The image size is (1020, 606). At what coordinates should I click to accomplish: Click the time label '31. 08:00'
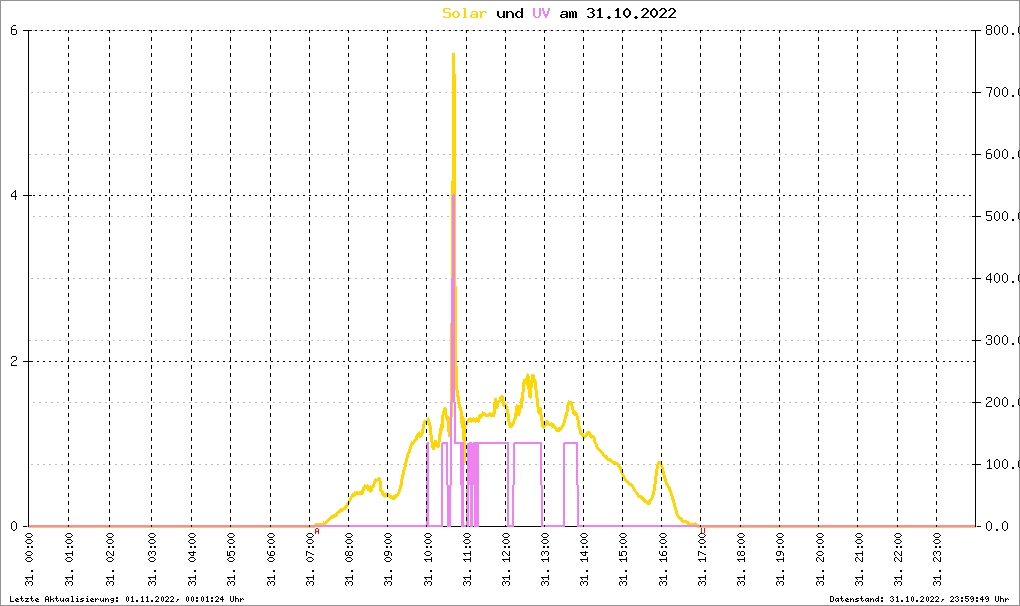click(x=349, y=560)
